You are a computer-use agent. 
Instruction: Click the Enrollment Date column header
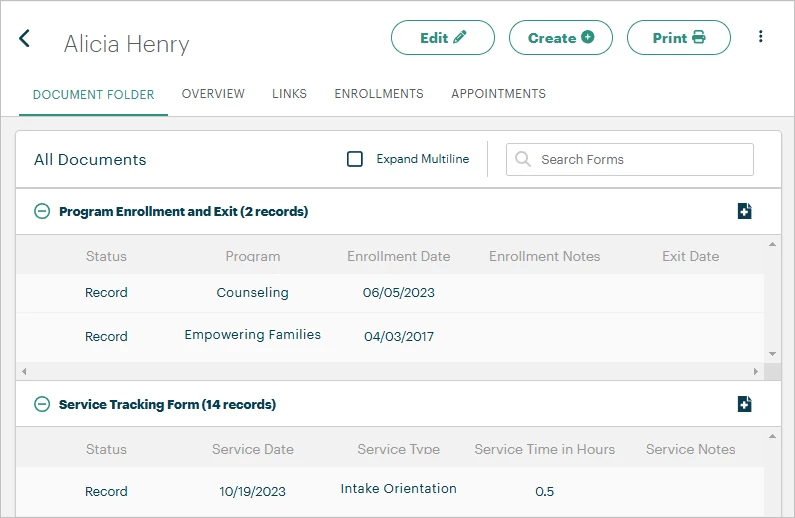[399, 256]
